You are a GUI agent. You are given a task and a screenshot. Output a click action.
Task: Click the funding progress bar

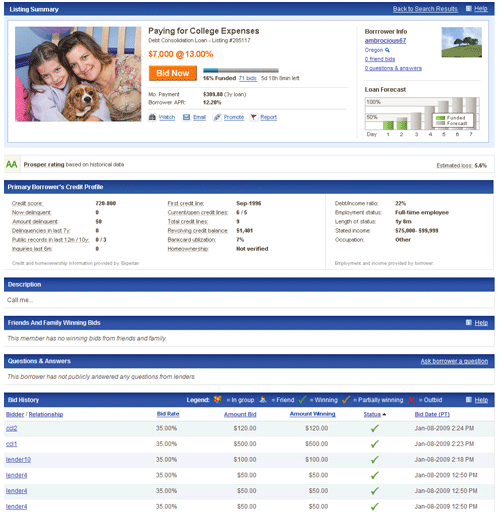(241, 70)
